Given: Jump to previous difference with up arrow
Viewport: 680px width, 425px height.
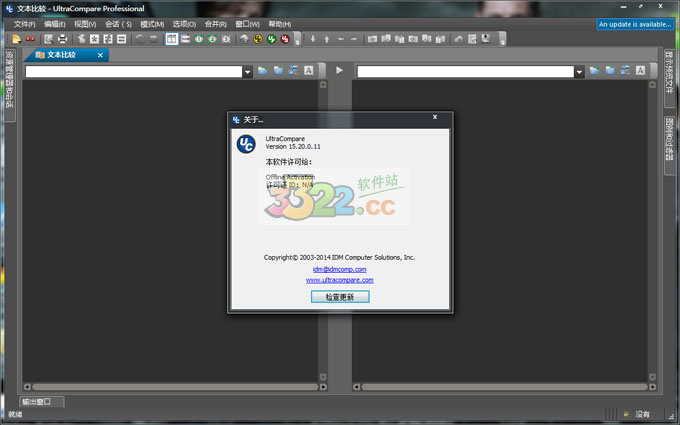Looking at the screenshot, I should [x=327, y=39].
